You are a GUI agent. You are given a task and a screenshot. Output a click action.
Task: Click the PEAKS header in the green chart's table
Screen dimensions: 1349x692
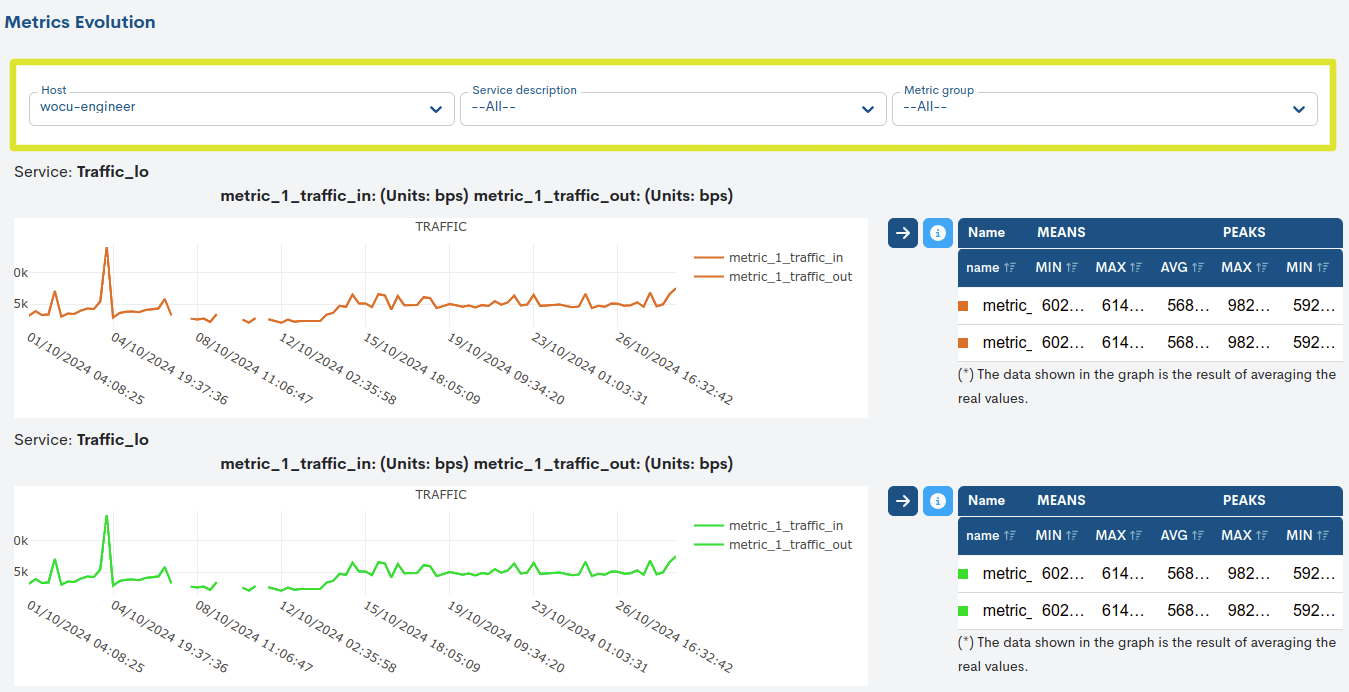click(1244, 500)
